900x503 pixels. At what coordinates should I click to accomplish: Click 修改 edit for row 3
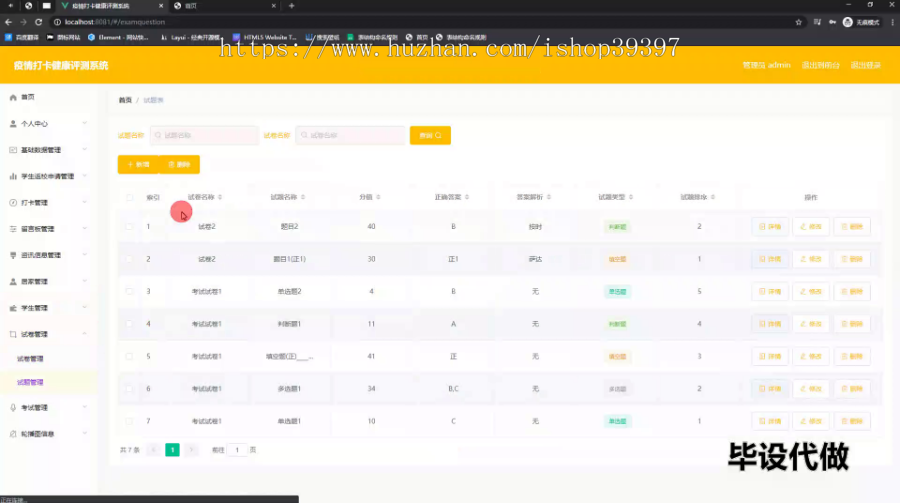(811, 292)
